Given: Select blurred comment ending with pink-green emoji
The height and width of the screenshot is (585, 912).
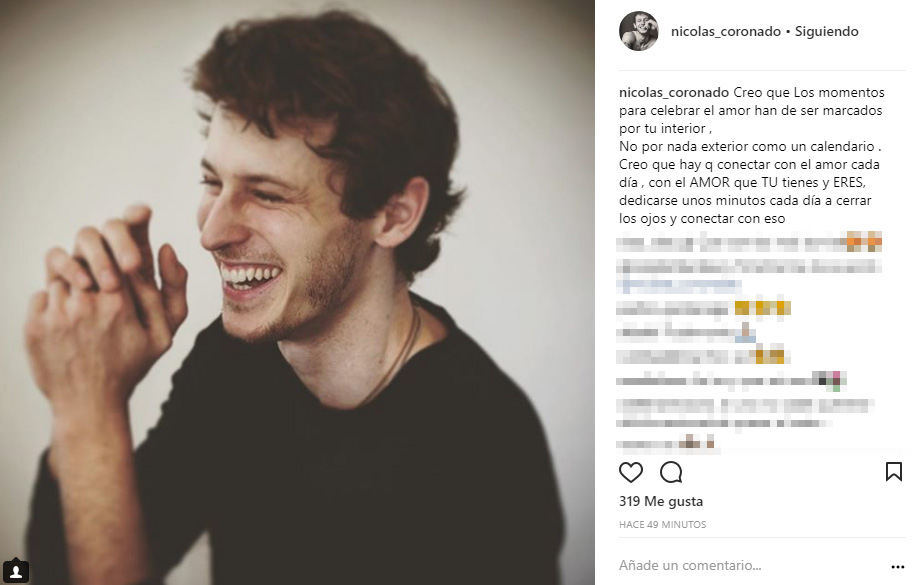Looking at the screenshot, I should [x=731, y=381].
